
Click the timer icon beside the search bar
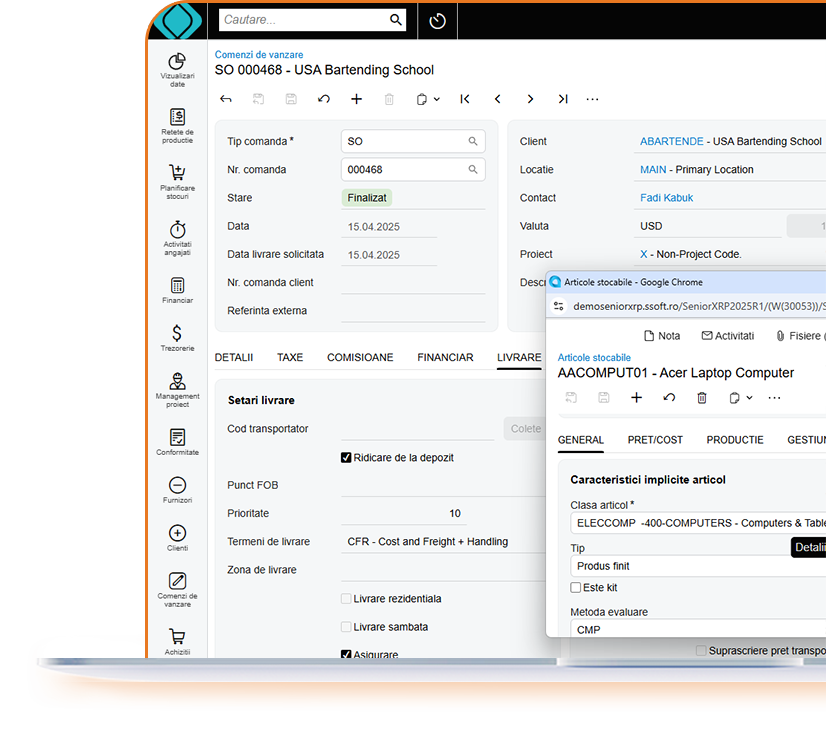coord(437,20)
